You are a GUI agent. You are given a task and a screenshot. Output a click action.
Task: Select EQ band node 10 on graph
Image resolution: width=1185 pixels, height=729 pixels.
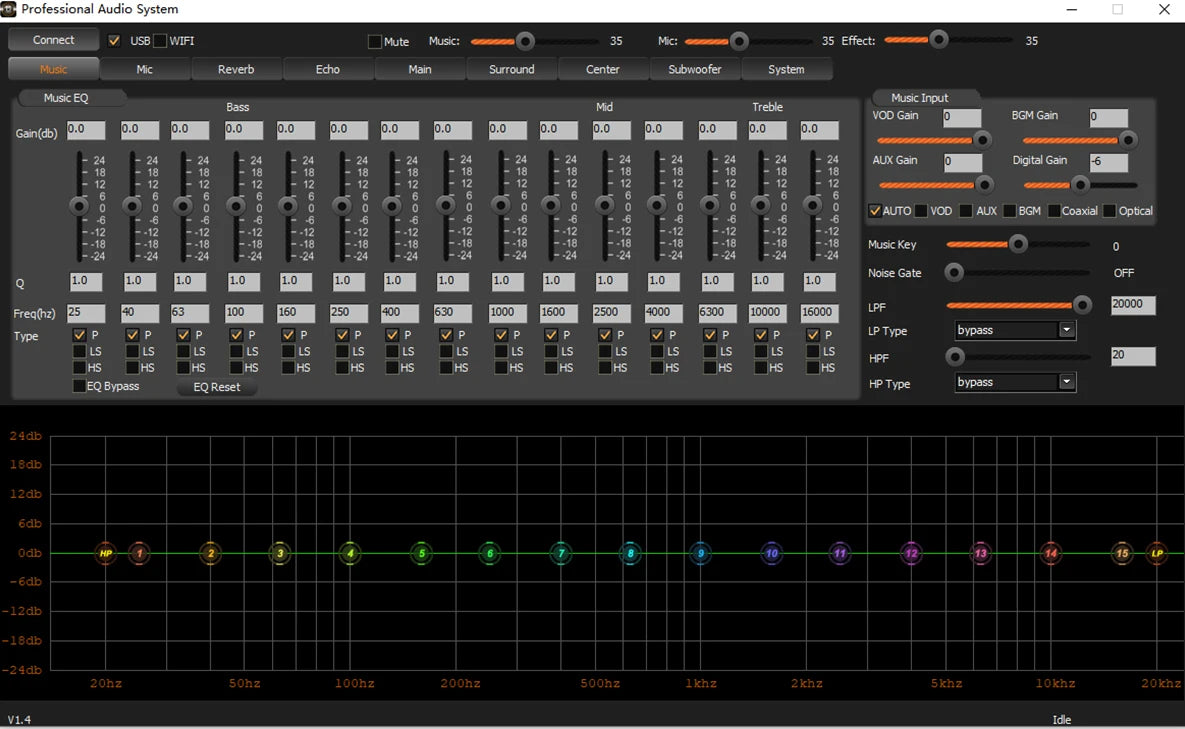pos(771,553)
